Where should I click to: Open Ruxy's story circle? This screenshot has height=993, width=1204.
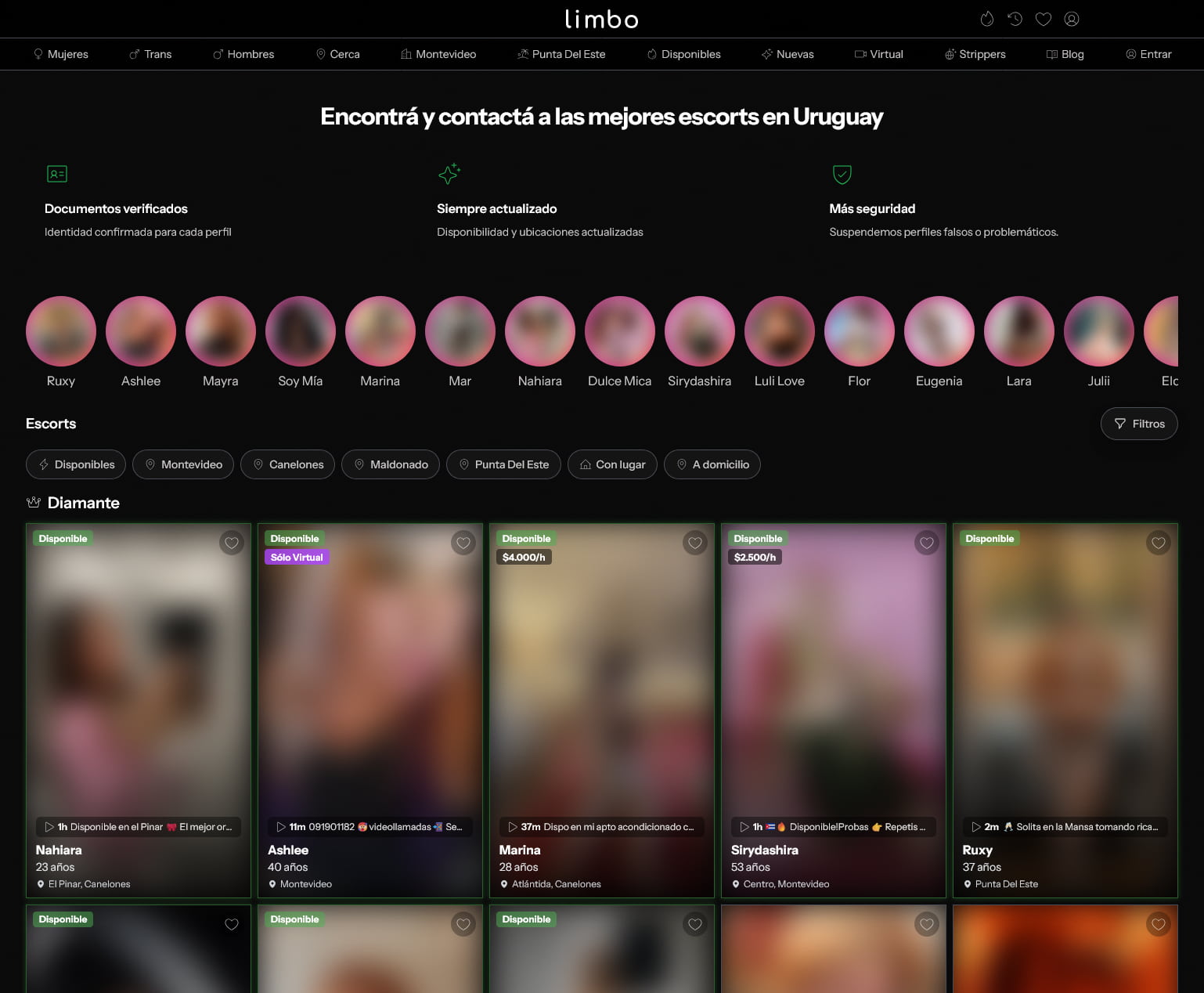pyautogui.click(x=61, y=331)
